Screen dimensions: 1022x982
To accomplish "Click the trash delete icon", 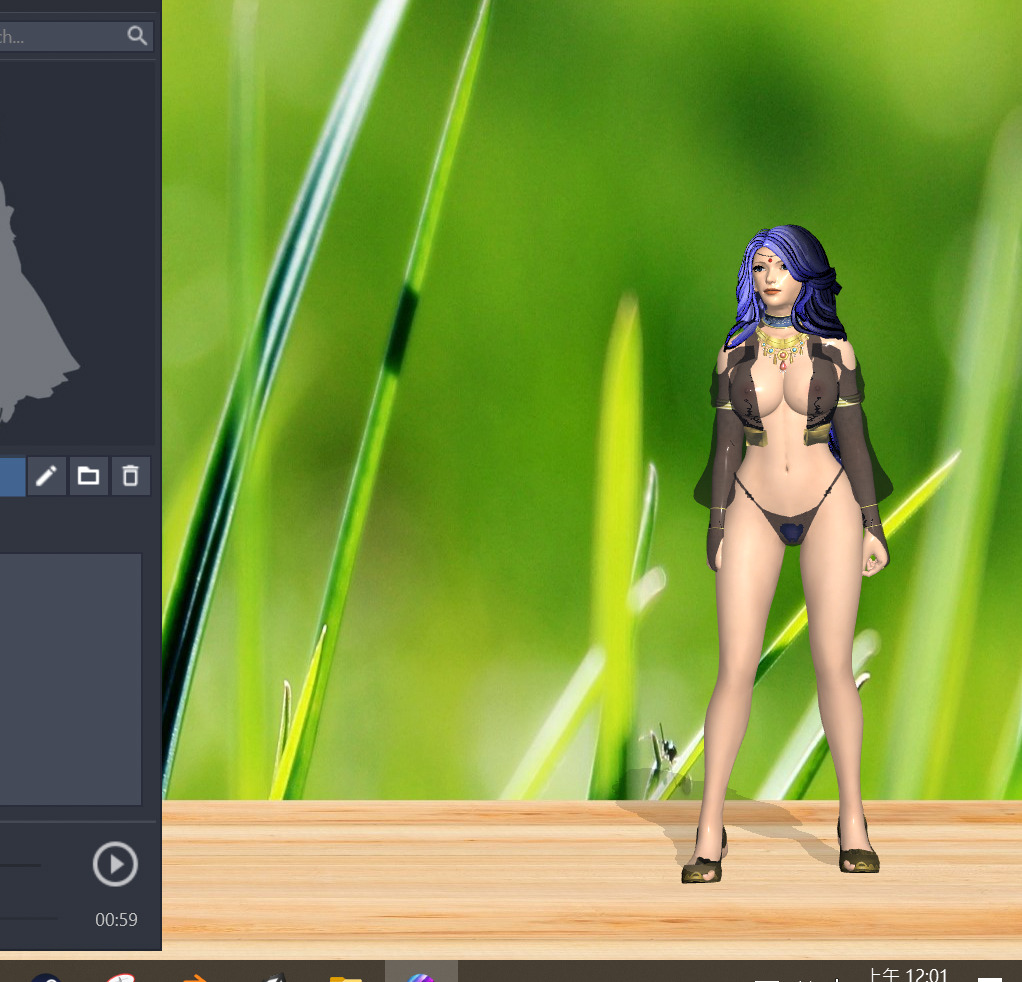I will coord(130,476).
